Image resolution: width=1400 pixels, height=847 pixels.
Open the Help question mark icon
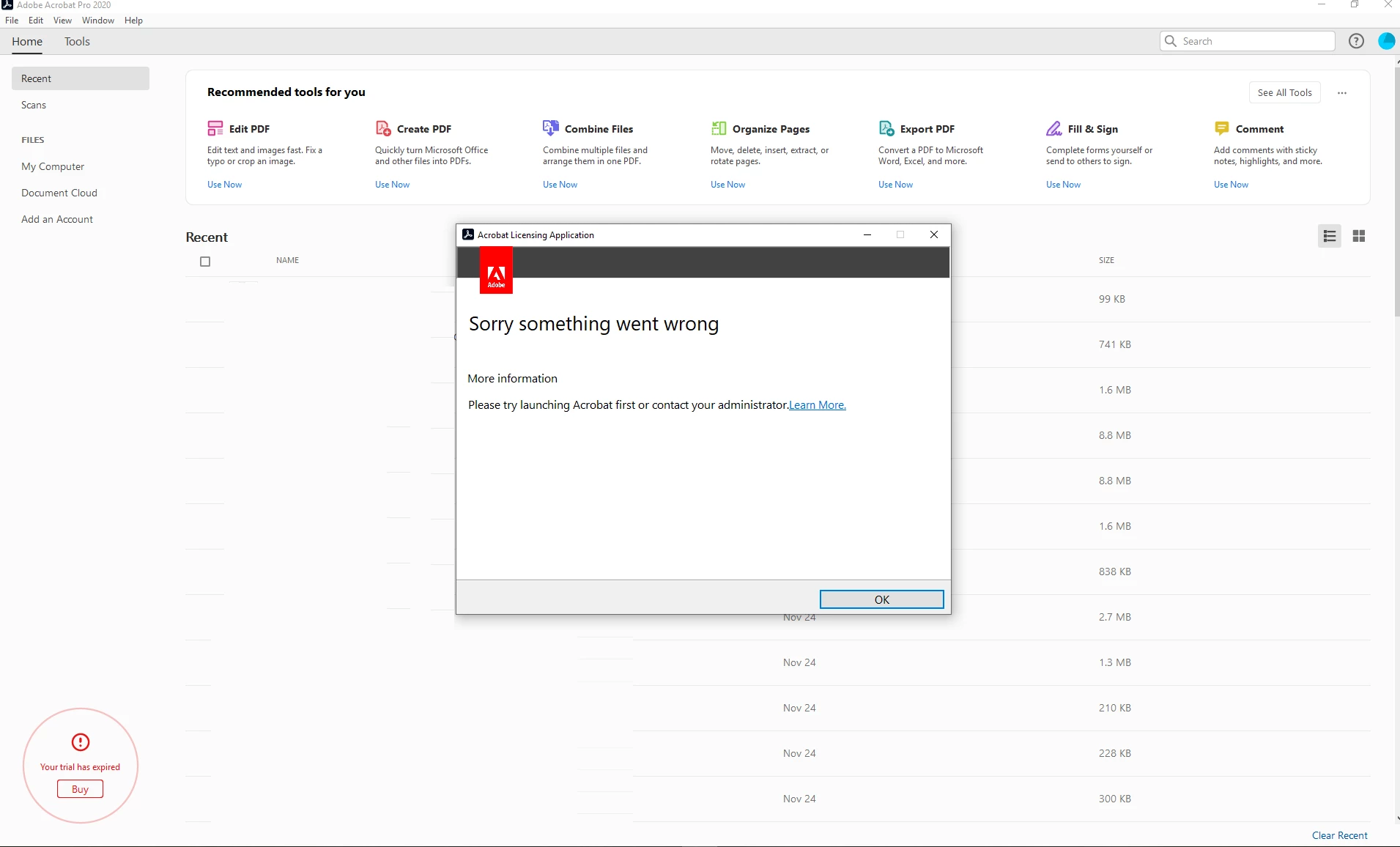coord(1356,41)
